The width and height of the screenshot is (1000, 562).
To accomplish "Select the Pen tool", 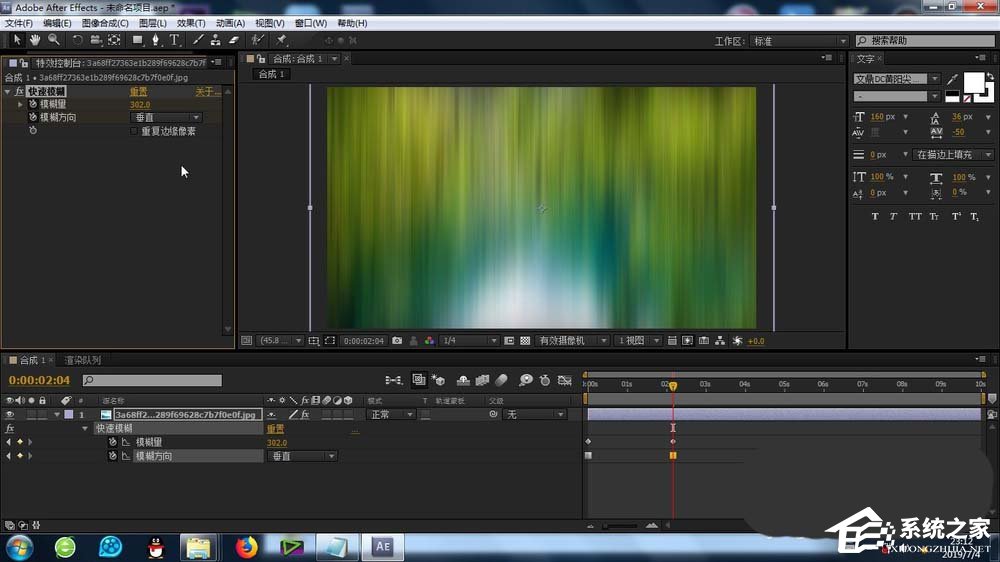I will pyautogui.click(x=156, y=40).
